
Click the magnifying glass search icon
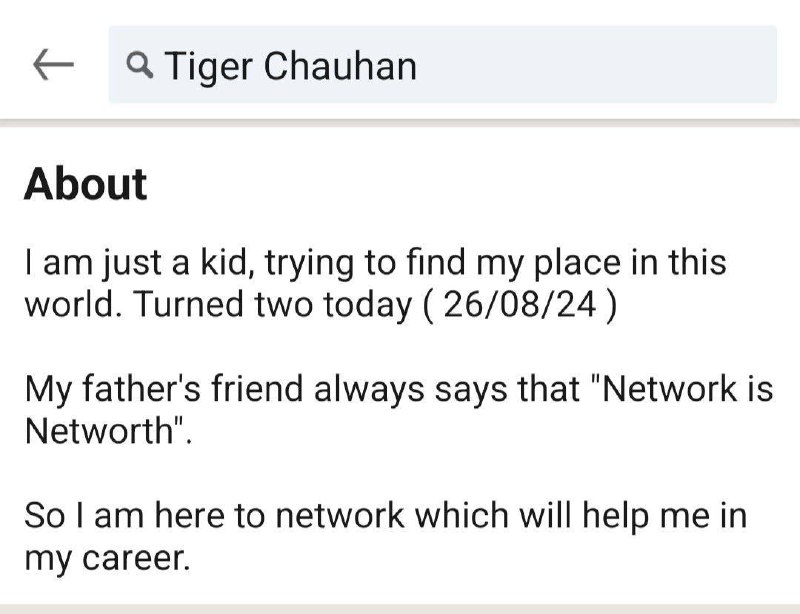pyautogui.click(x=138, y=64)
